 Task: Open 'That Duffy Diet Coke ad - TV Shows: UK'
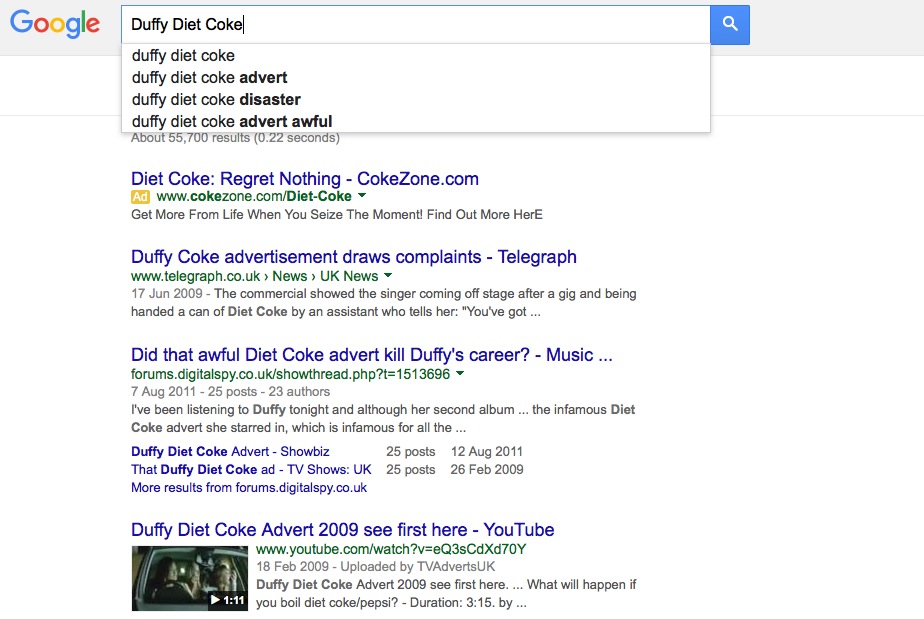click(x=251, y=470)
